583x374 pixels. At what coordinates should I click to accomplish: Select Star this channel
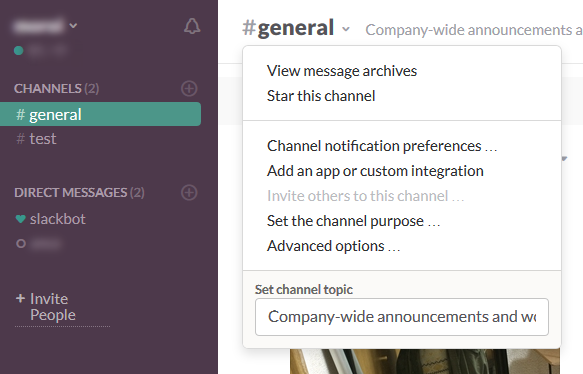pyautogui.click(x=321, y=96)
